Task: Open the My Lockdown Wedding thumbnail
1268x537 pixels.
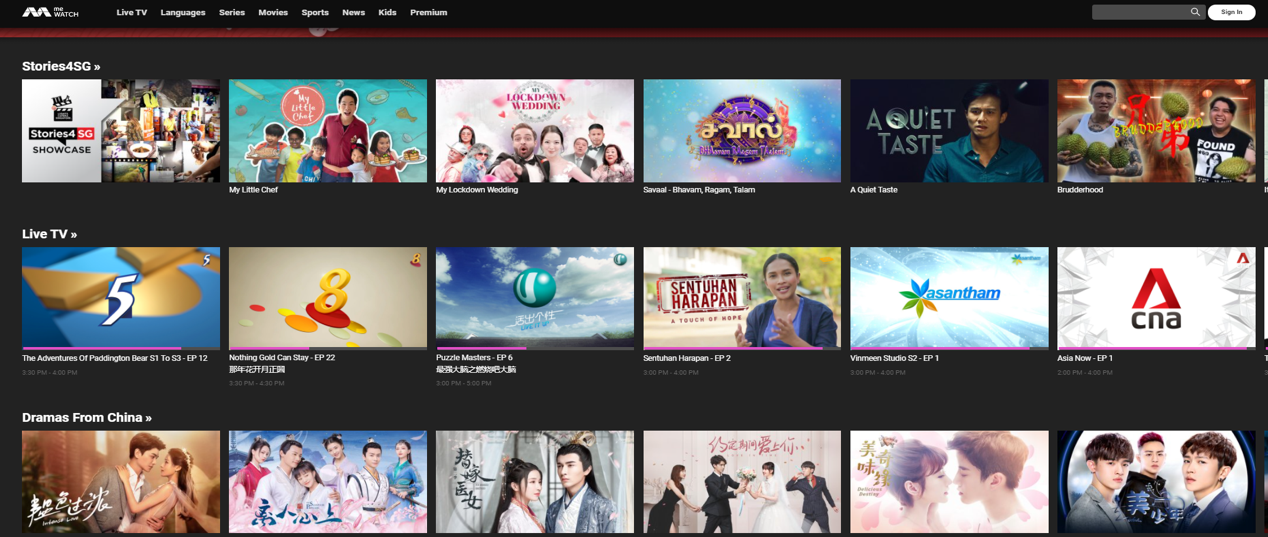Action: 535,131
